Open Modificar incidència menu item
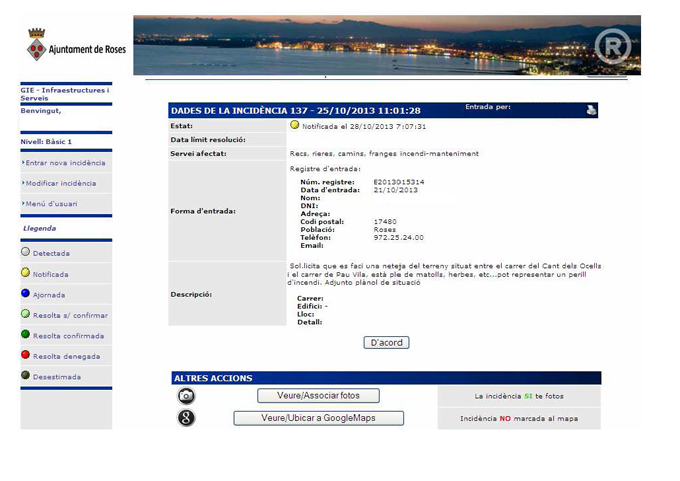The height and width of the screenshot is (481, 680). [61, 183]
